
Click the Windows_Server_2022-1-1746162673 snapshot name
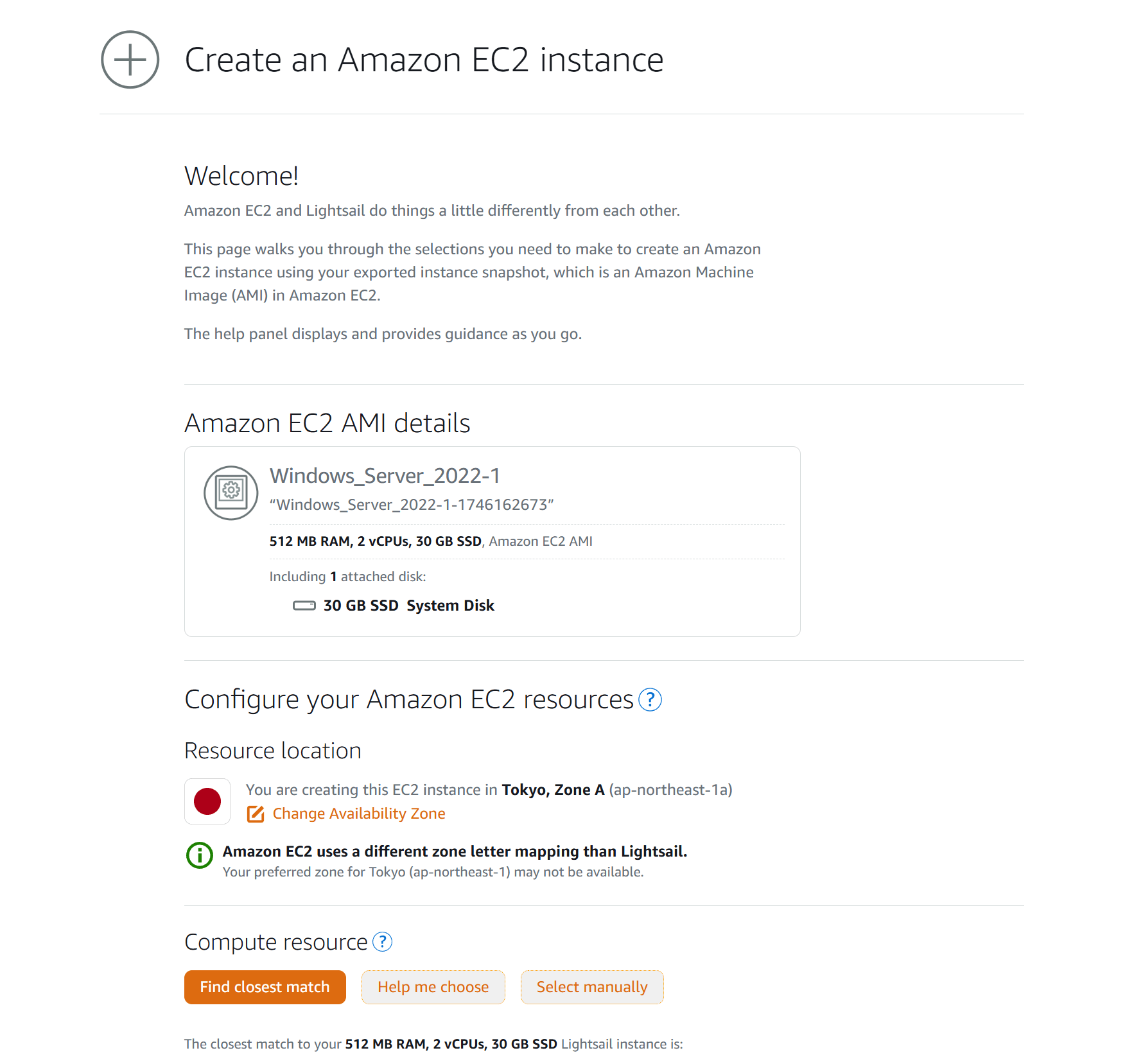(x=412, y=505)
